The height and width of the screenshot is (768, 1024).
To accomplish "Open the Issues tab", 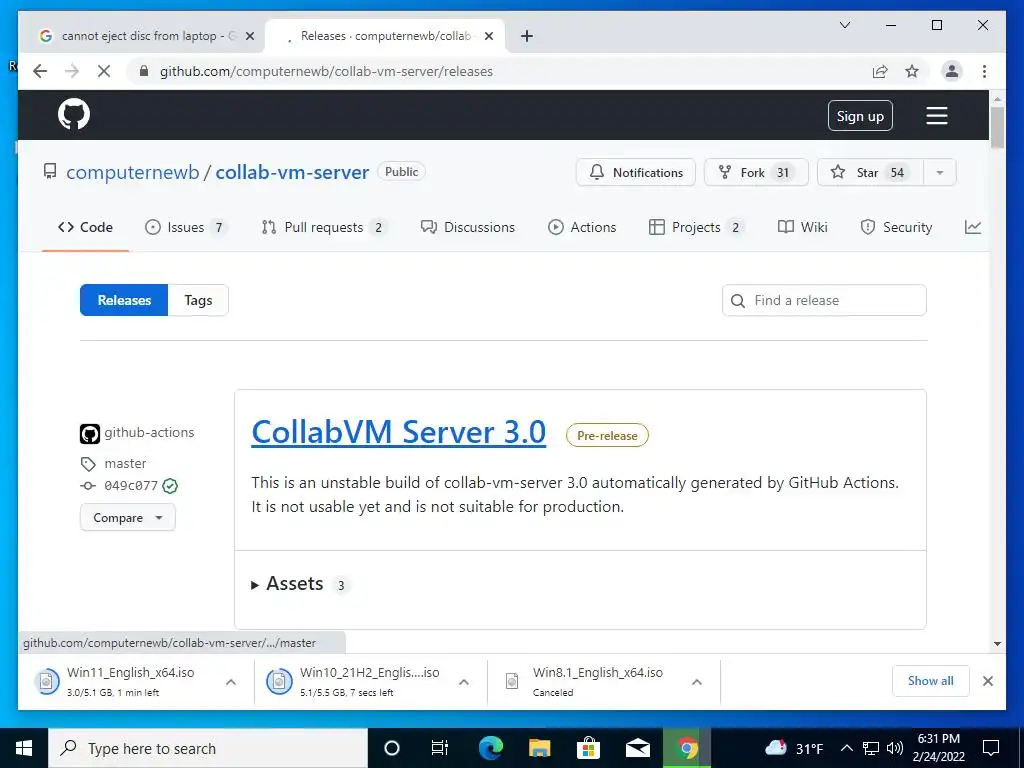I will click(186, 227).
